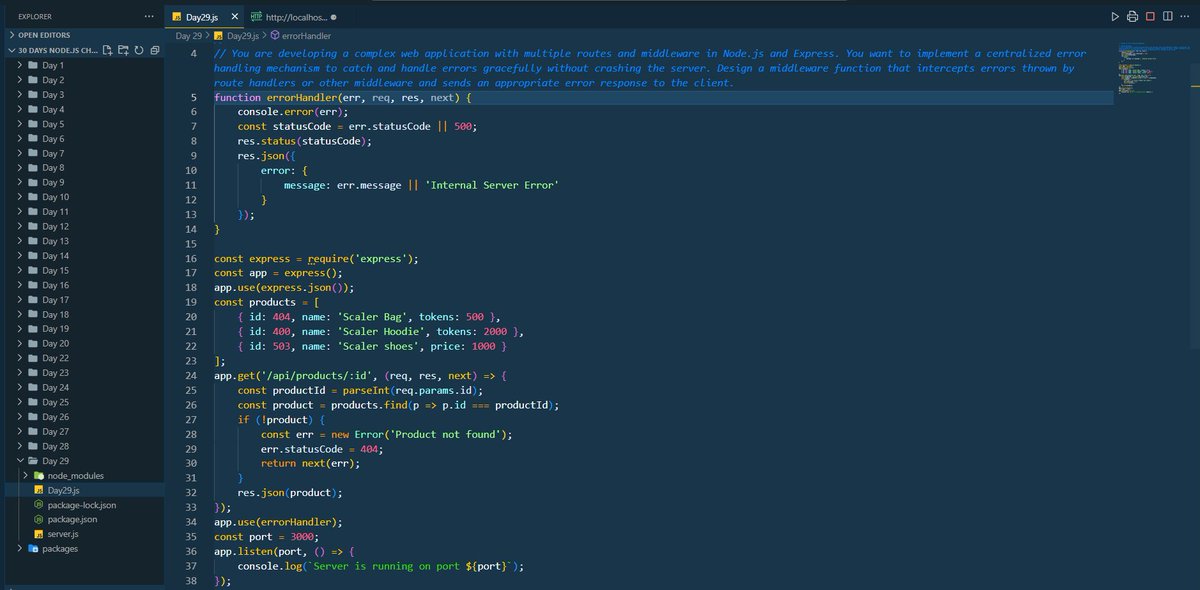Close the Day29.js editor tab
This screenshot has height=590, width=1200.
[235, 17]
